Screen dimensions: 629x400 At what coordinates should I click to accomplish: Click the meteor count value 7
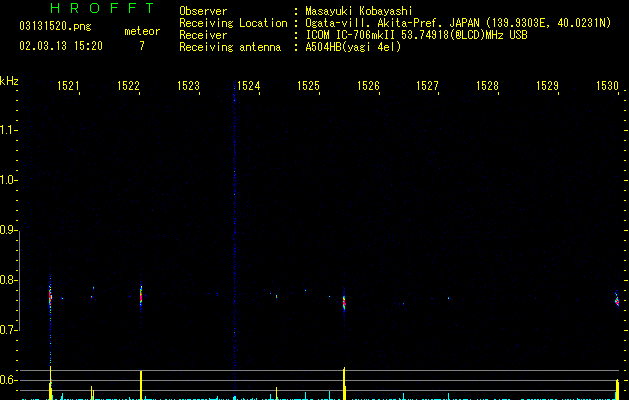142,46
